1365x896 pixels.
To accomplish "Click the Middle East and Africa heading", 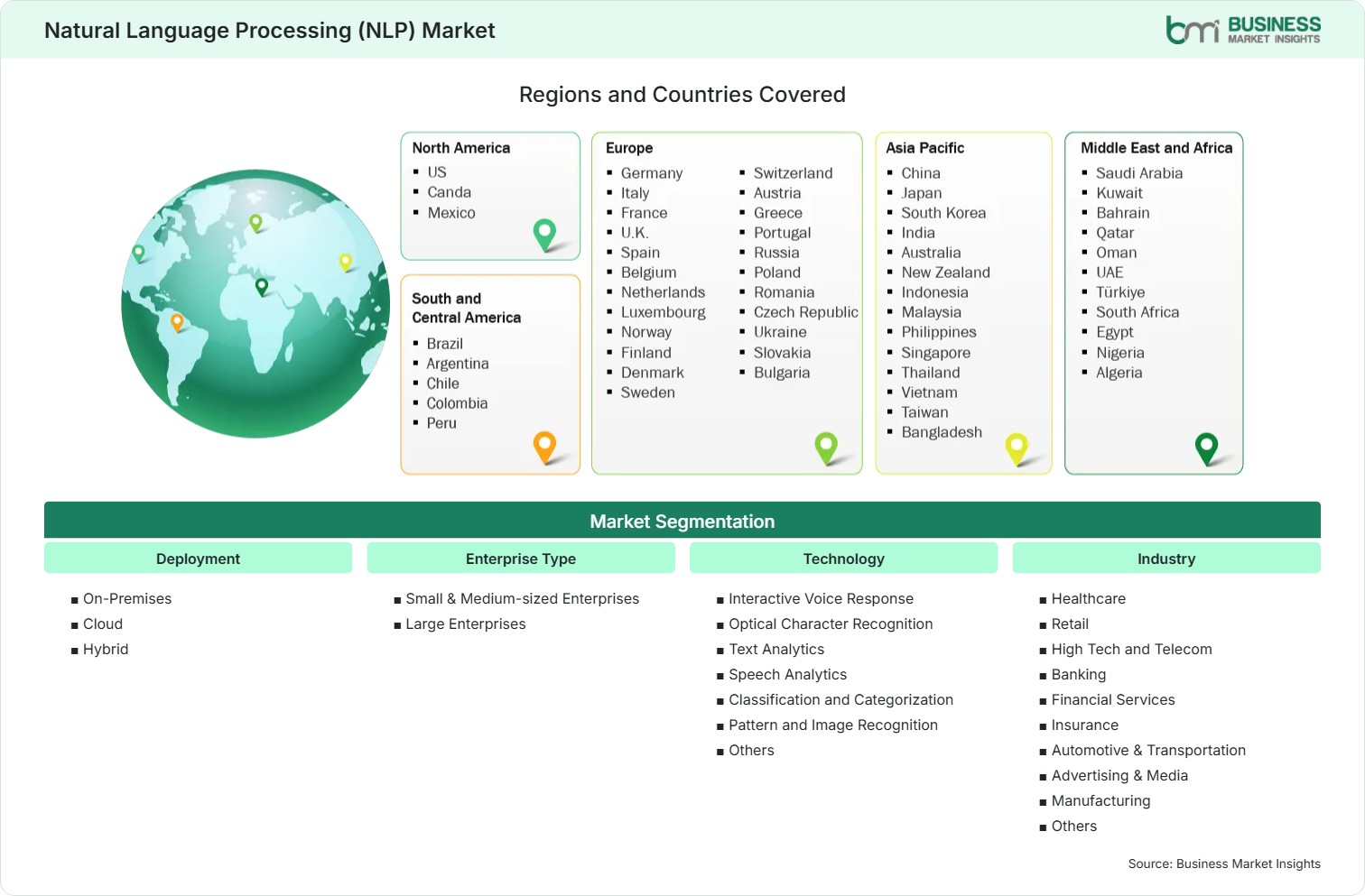I will (1156, 148).
